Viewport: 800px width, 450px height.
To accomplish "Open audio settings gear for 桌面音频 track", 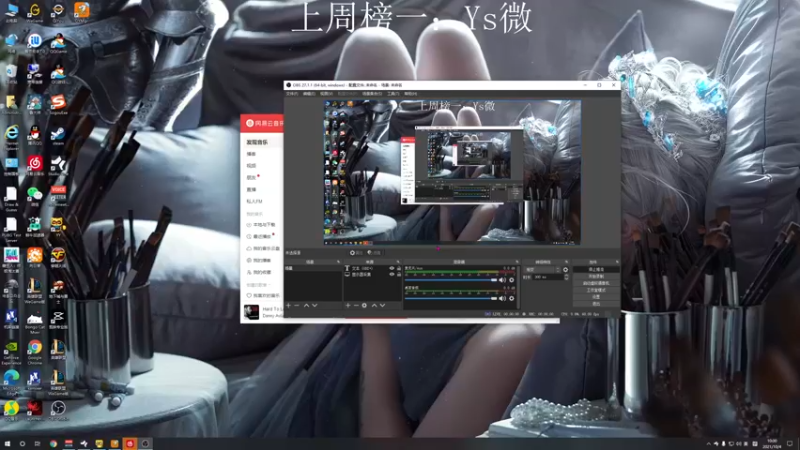I will [x=512, y=298].
